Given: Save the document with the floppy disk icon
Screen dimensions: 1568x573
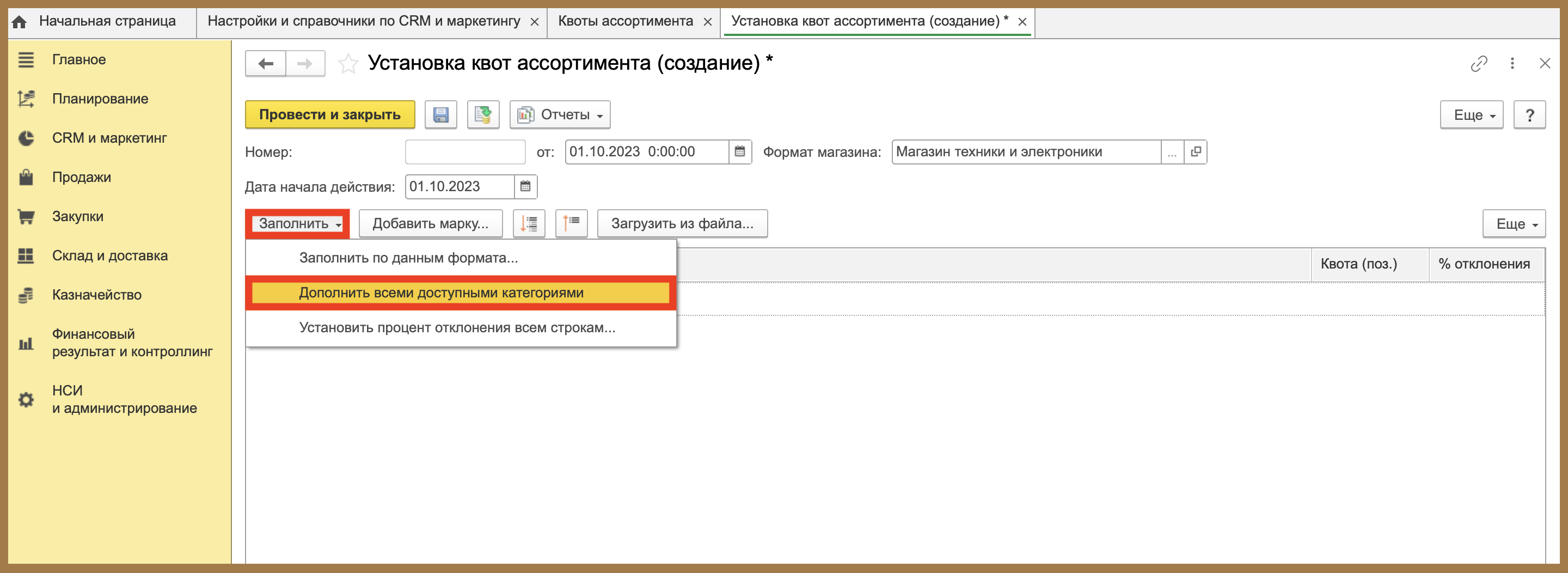Looking at the screenshot, I should tap(440, 114).
